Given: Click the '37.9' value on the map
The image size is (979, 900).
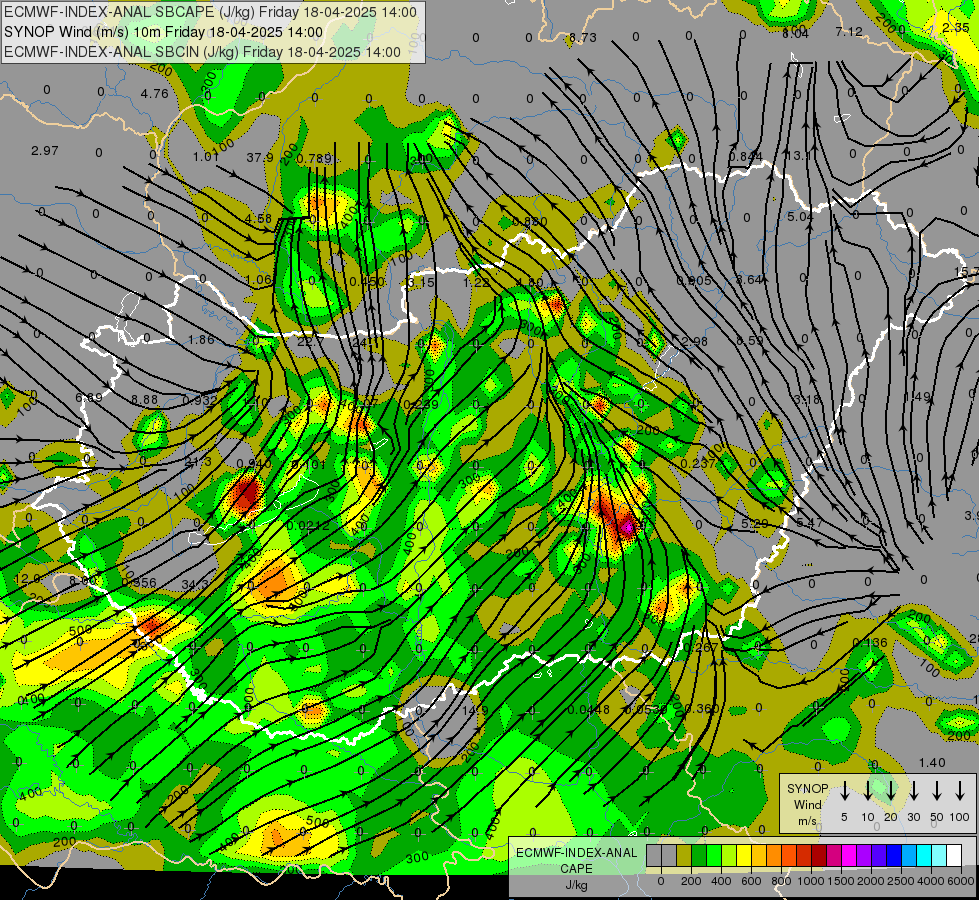Looking at the screenshot, I should 260,157.
